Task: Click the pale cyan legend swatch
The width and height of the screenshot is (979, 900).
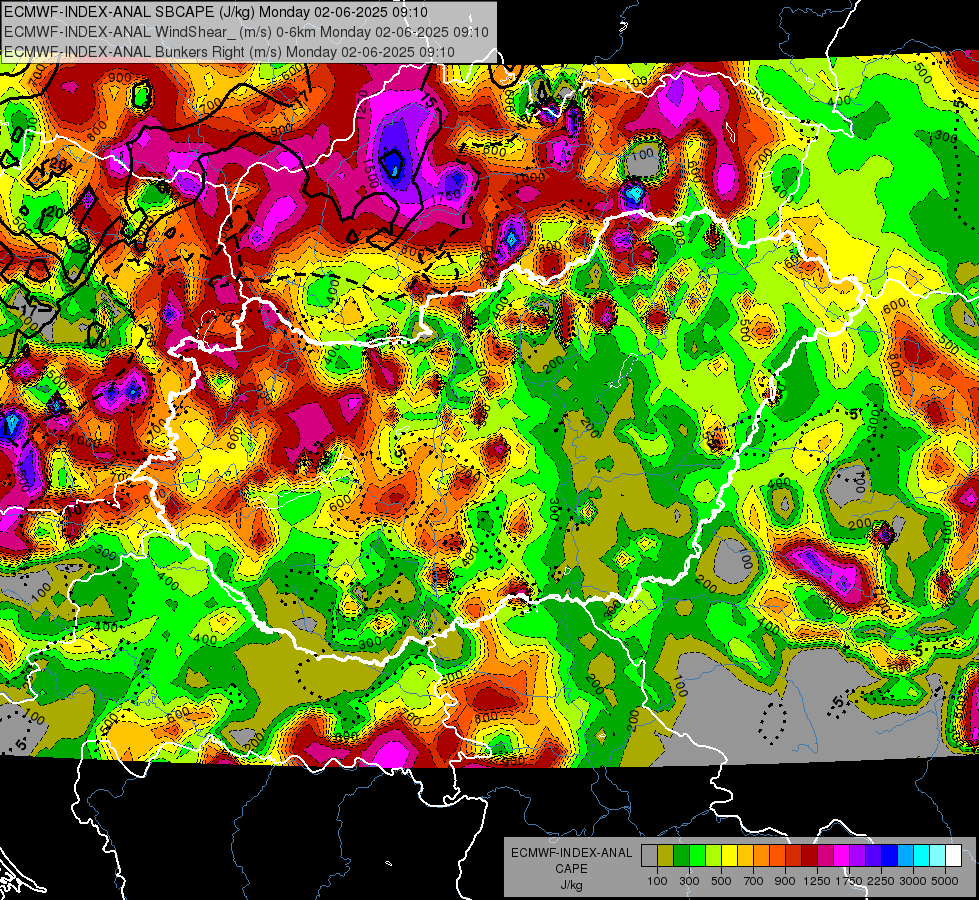Action: 937,856
